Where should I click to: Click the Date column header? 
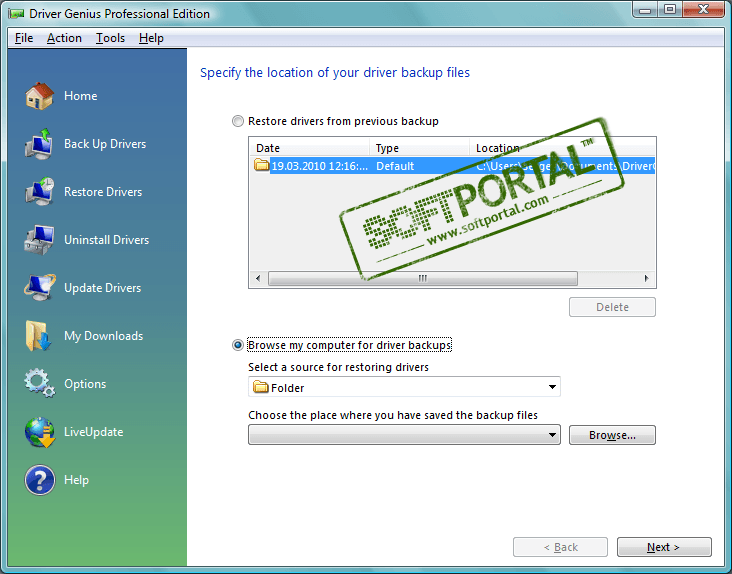click(x=309, y=148)
